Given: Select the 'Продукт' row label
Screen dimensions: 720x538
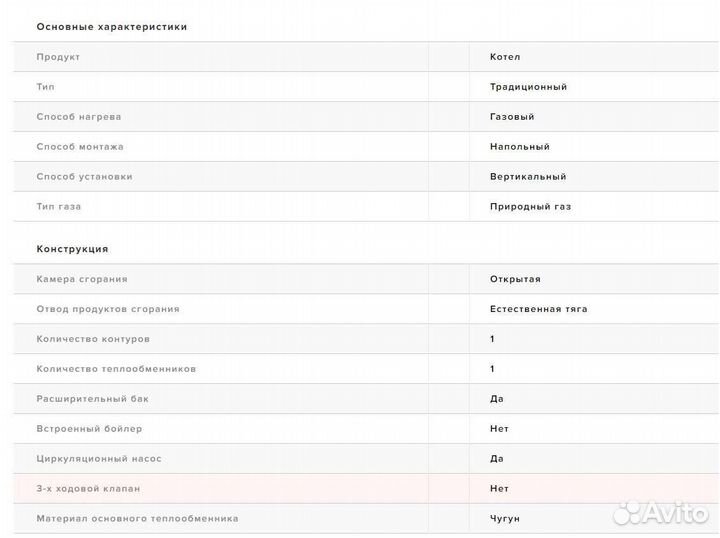Looking at the screenshot, I should (58, 57).
